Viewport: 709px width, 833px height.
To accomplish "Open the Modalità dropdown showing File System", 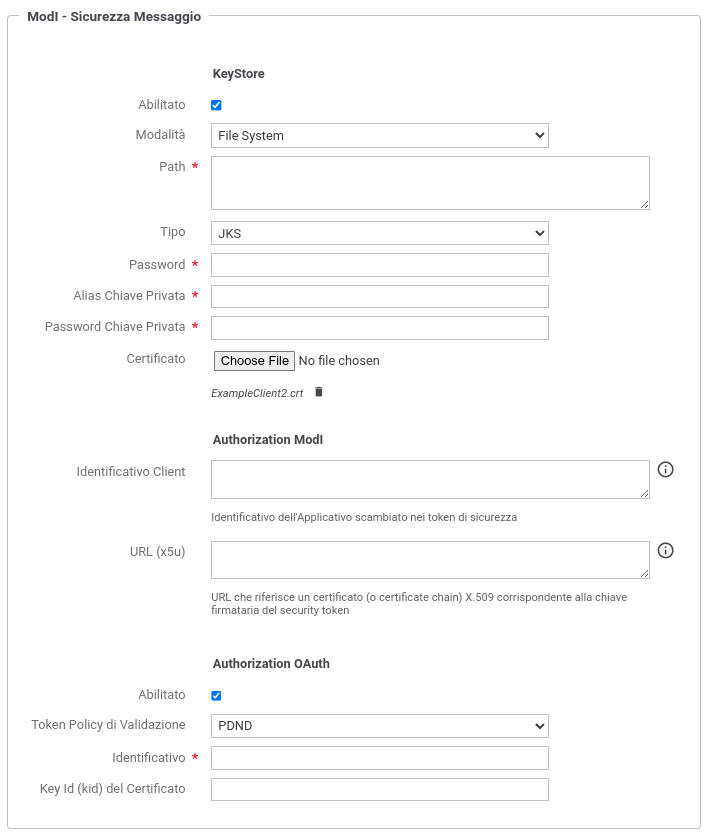I will [379, 136].
